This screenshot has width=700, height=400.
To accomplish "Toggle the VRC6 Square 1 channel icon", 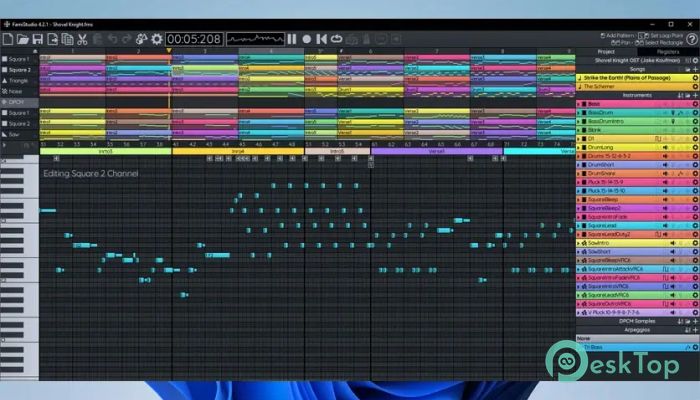I will point(4,113).
